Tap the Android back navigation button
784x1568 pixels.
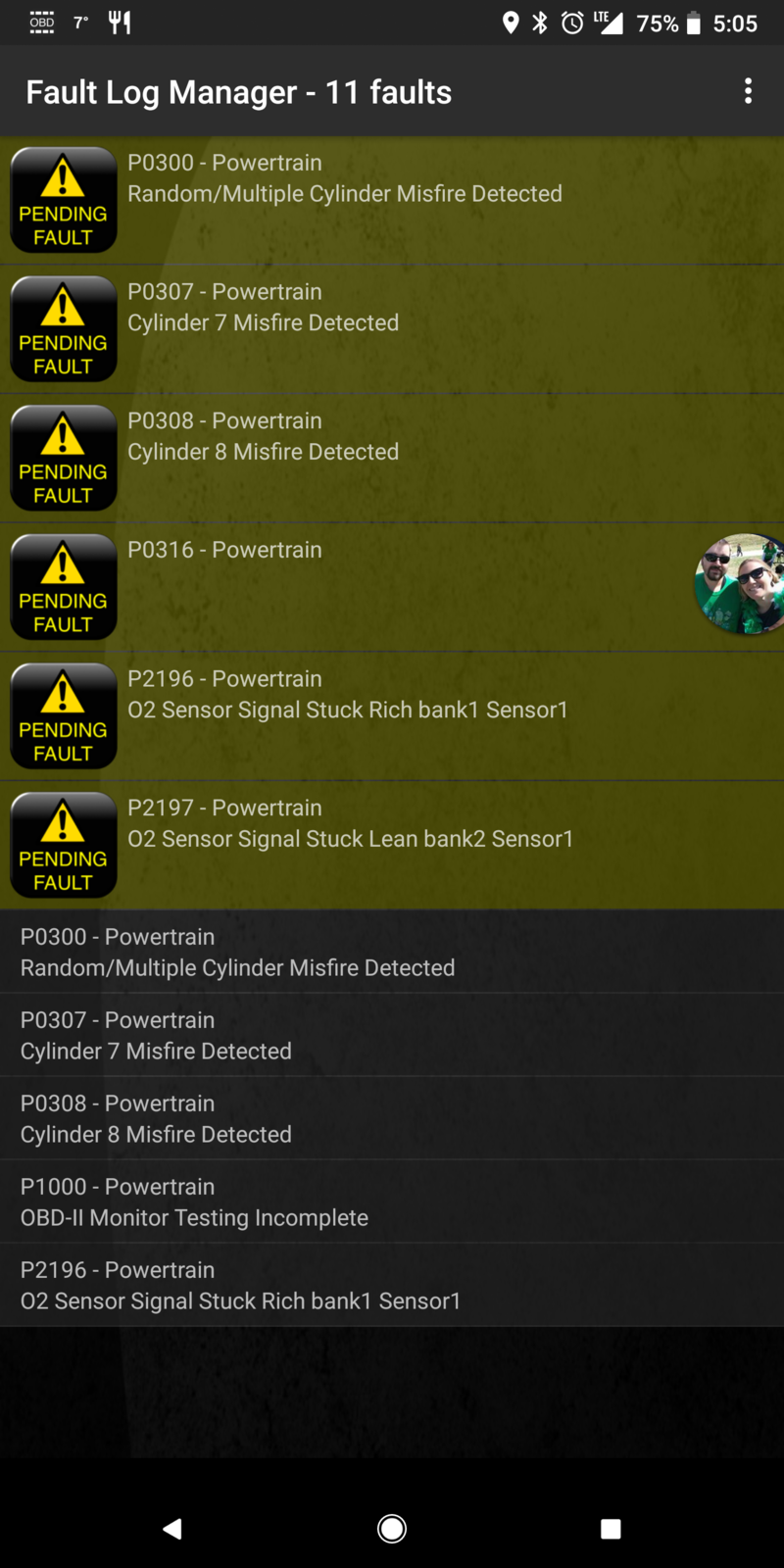point(172,1528)
